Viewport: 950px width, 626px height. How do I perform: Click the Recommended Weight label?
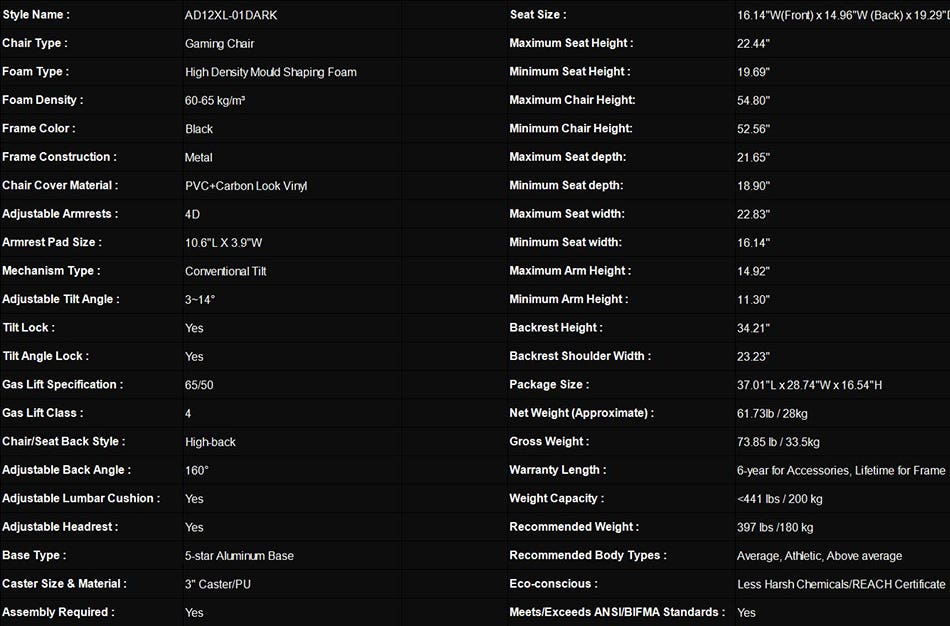pos(574,527)
